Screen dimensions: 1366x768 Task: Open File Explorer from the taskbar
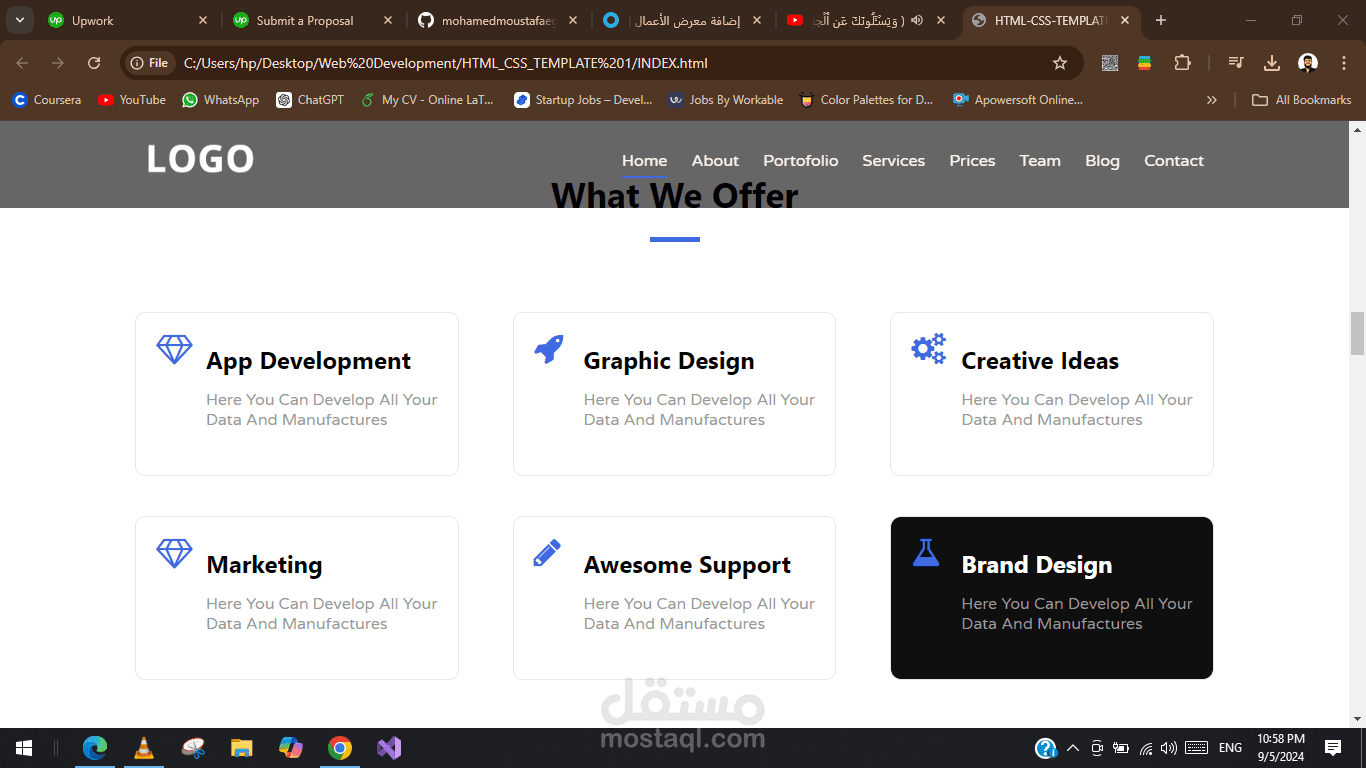[x=242, y=748]
